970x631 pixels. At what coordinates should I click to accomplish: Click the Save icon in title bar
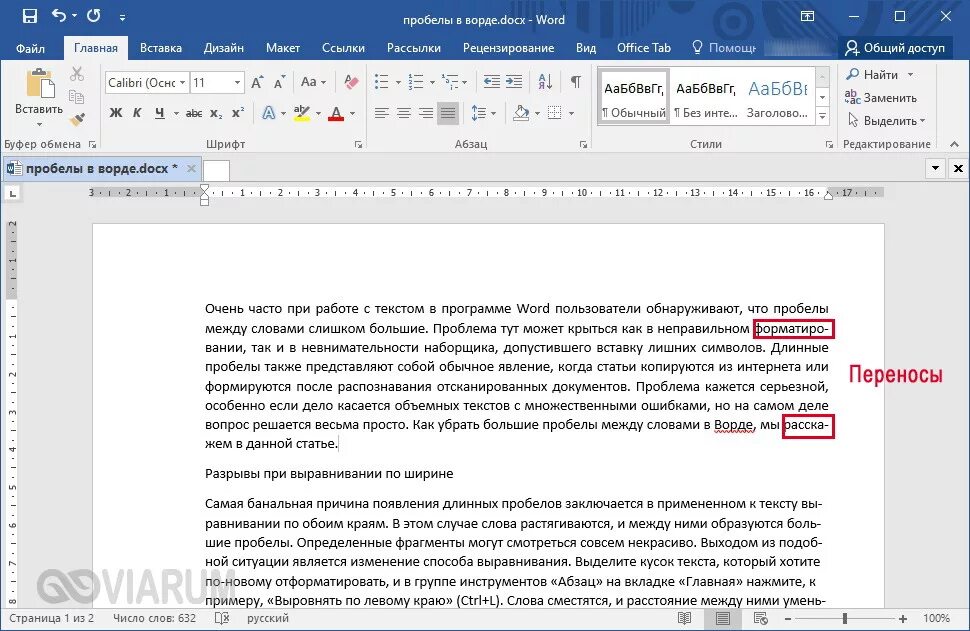coord(30,16)
